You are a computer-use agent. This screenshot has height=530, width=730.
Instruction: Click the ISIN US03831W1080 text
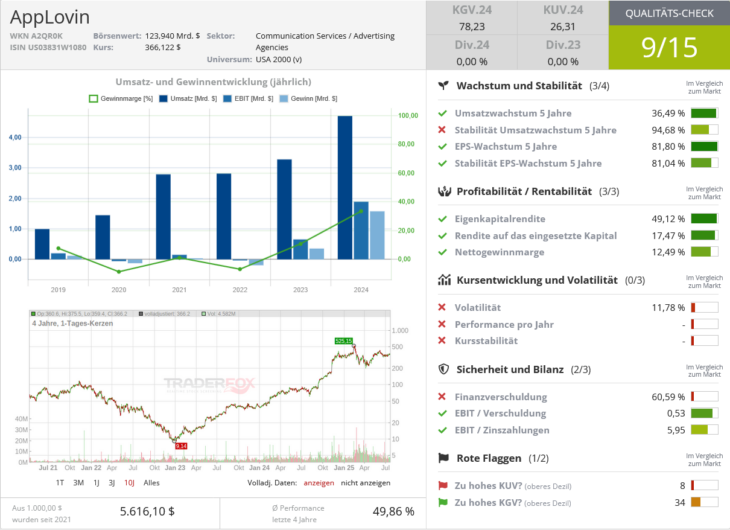click(x=48, y=48)
